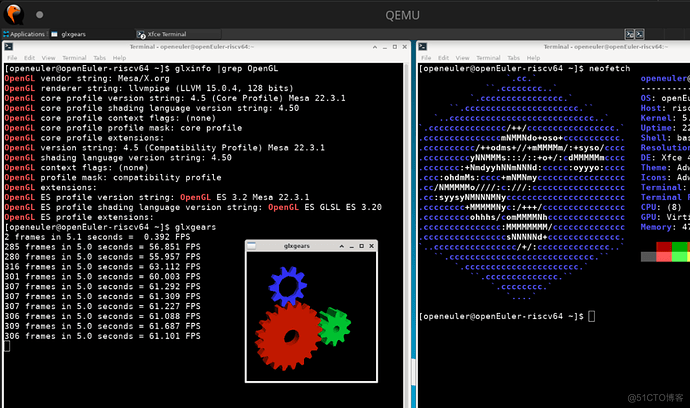Click the red close button of QEMU window
The height and width of the screenshot is (408, 690).
coord(13,14)
